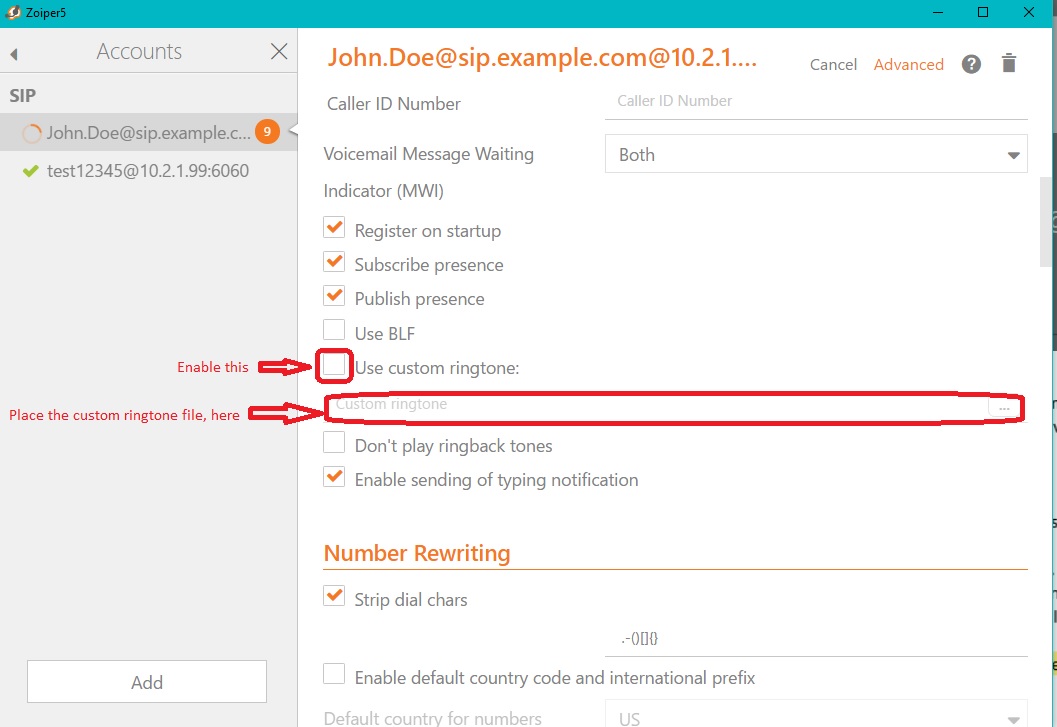Viewport: 1057px width, 727px height.
Task: Delete account using the trash icon
Action: tap(1009, 64)
